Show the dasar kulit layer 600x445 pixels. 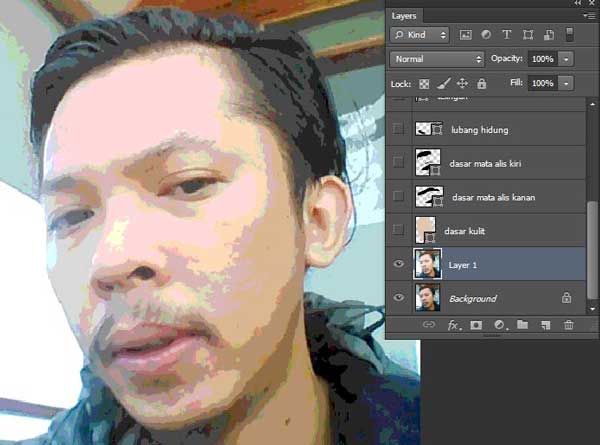coord(398,230)
